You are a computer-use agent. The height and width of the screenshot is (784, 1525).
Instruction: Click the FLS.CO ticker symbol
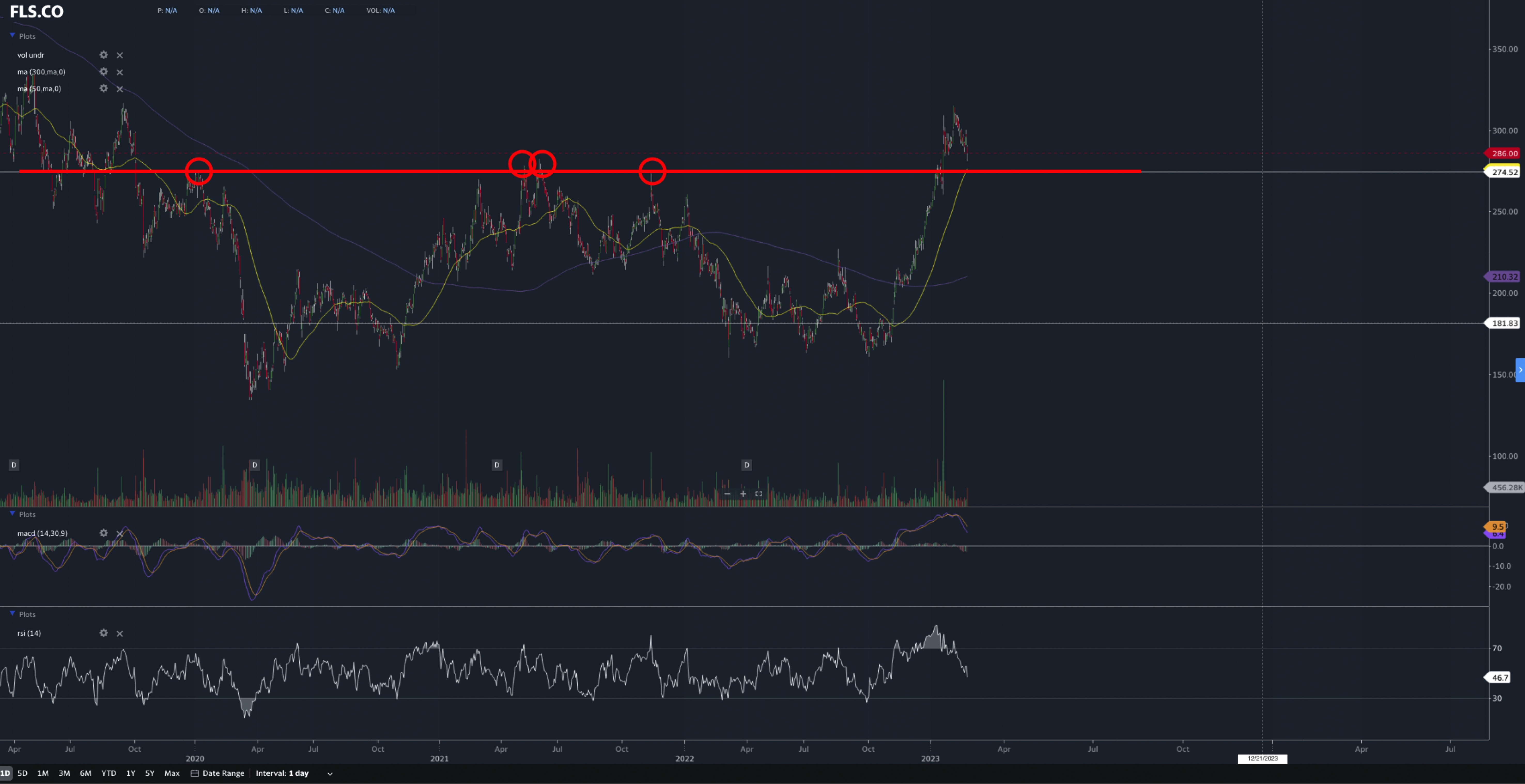point(37,11)
